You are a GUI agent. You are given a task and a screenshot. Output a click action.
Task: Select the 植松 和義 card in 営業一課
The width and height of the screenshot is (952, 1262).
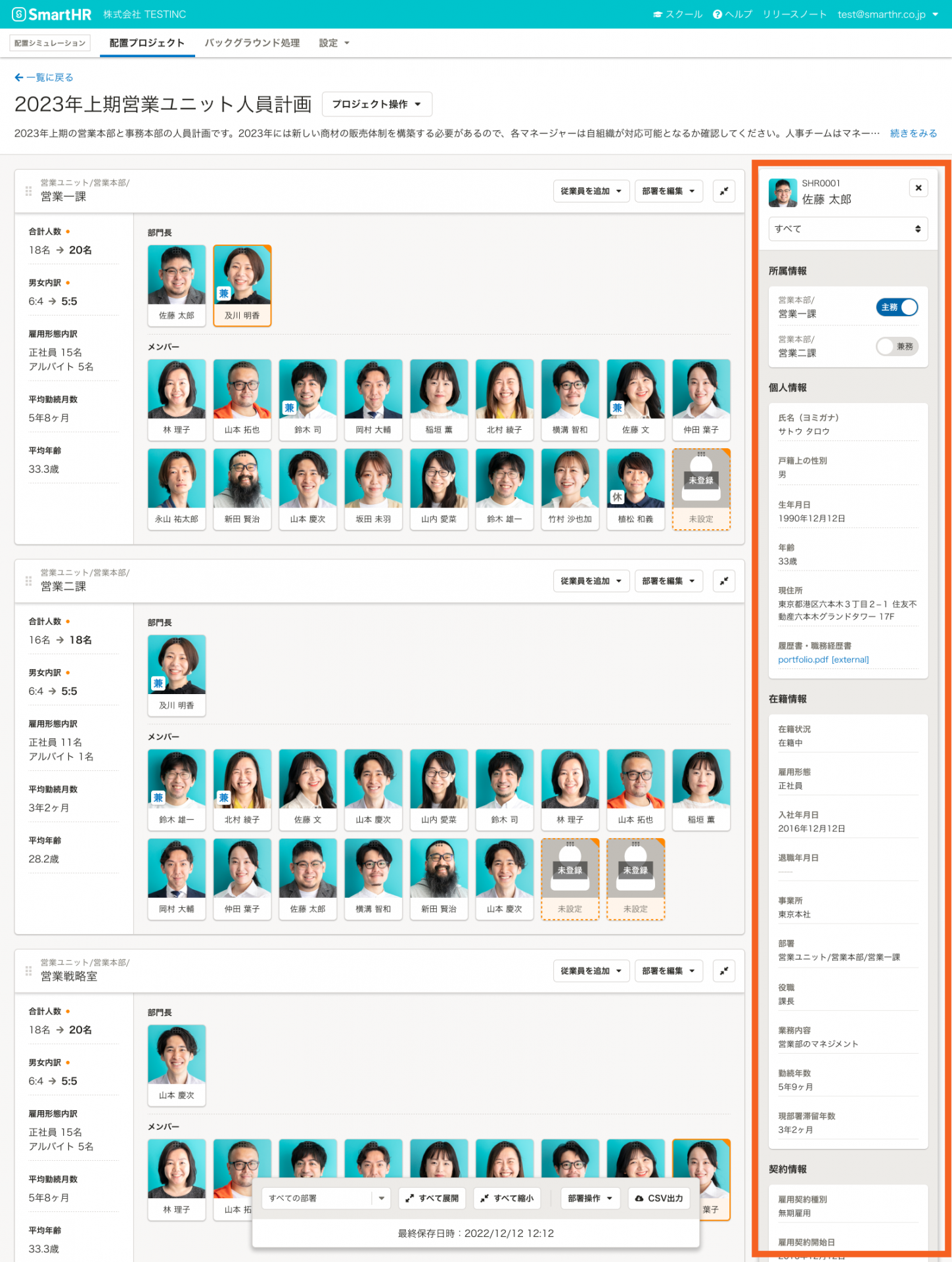636,489
